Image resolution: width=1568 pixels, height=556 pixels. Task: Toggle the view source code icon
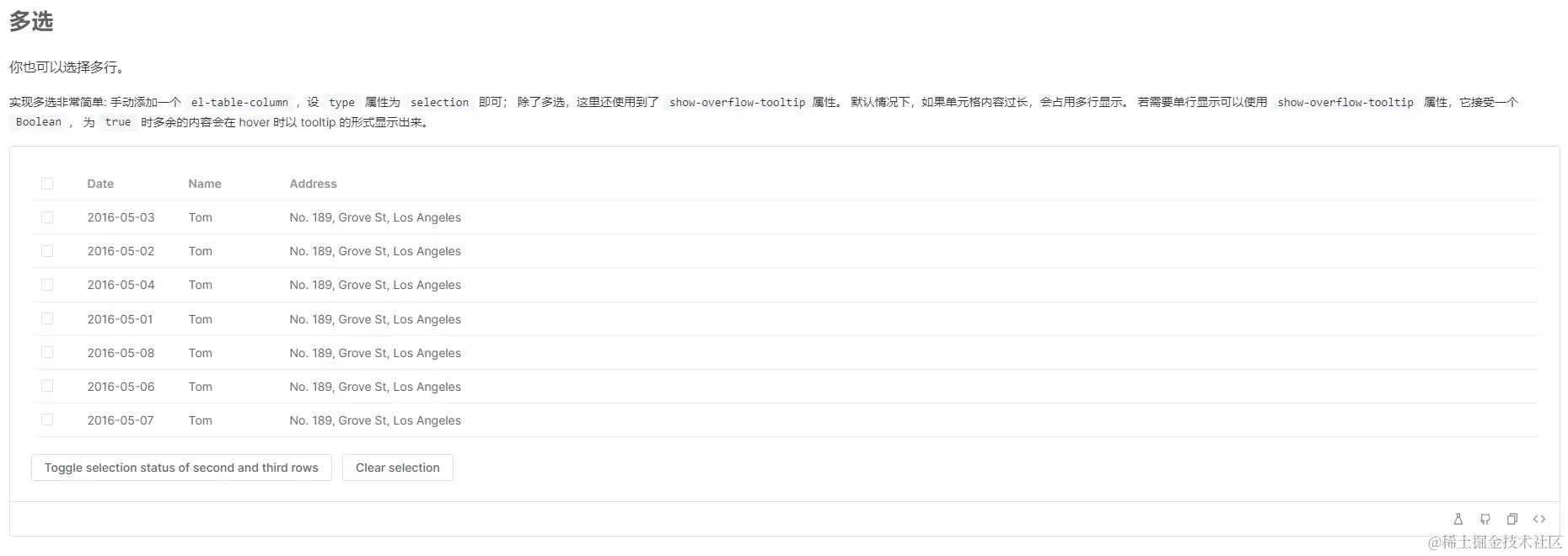pyautogui.click(x=1539, y=519)
